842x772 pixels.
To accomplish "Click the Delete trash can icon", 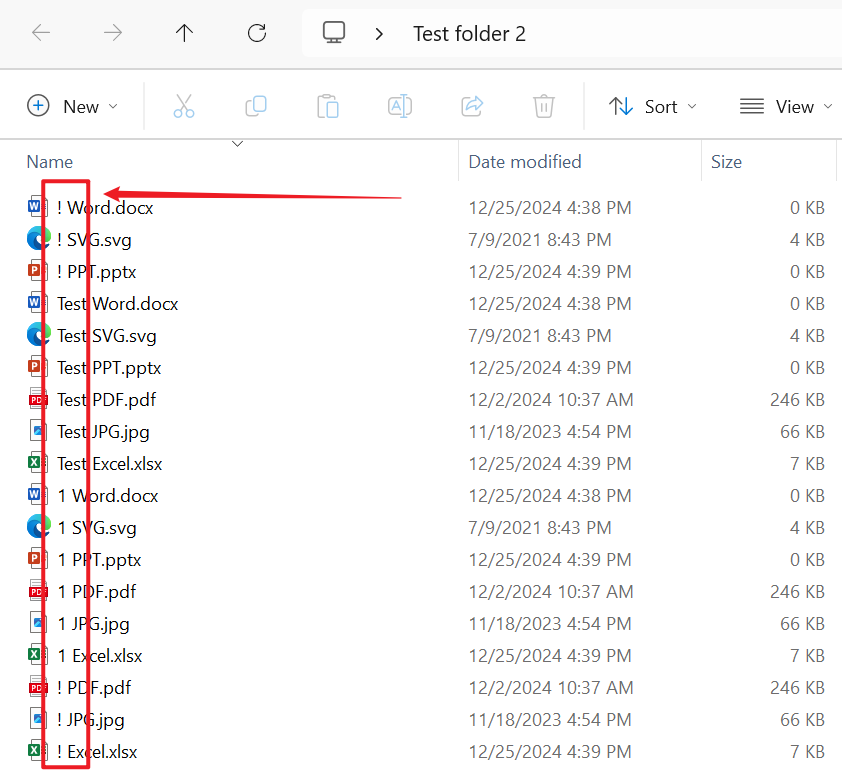I will 544,106.
